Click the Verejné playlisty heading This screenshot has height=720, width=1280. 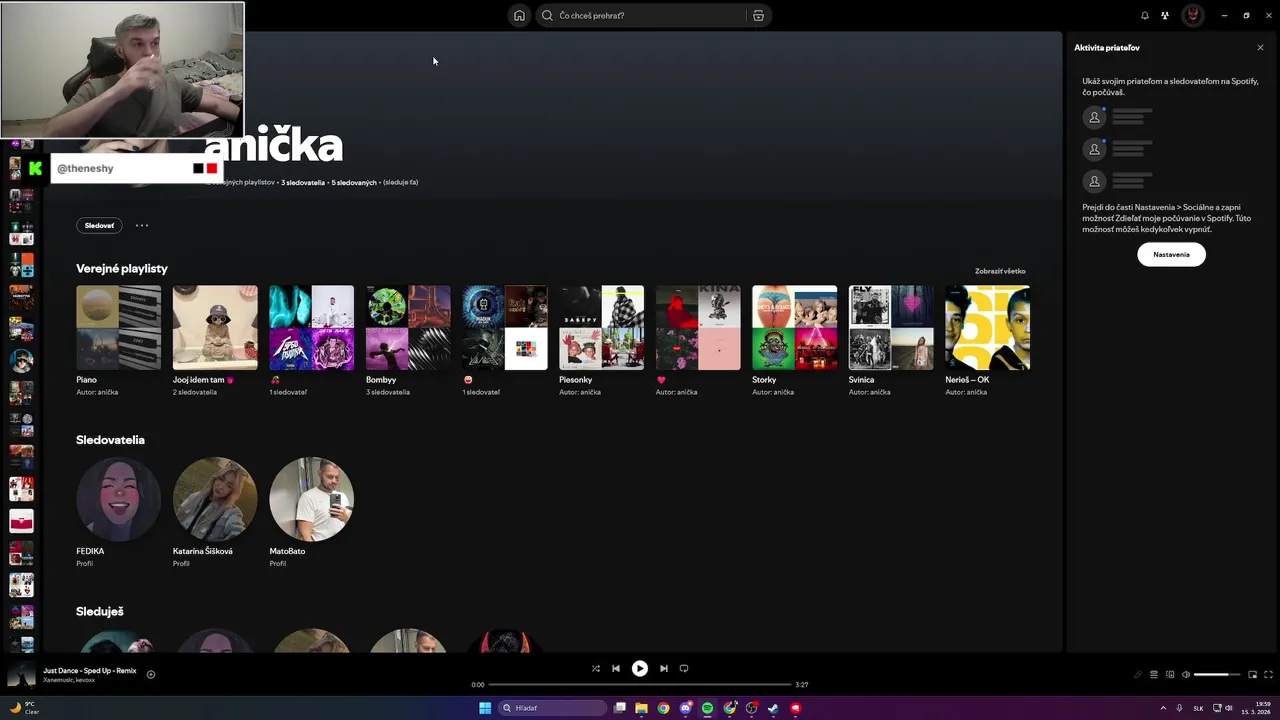(122, 269)
